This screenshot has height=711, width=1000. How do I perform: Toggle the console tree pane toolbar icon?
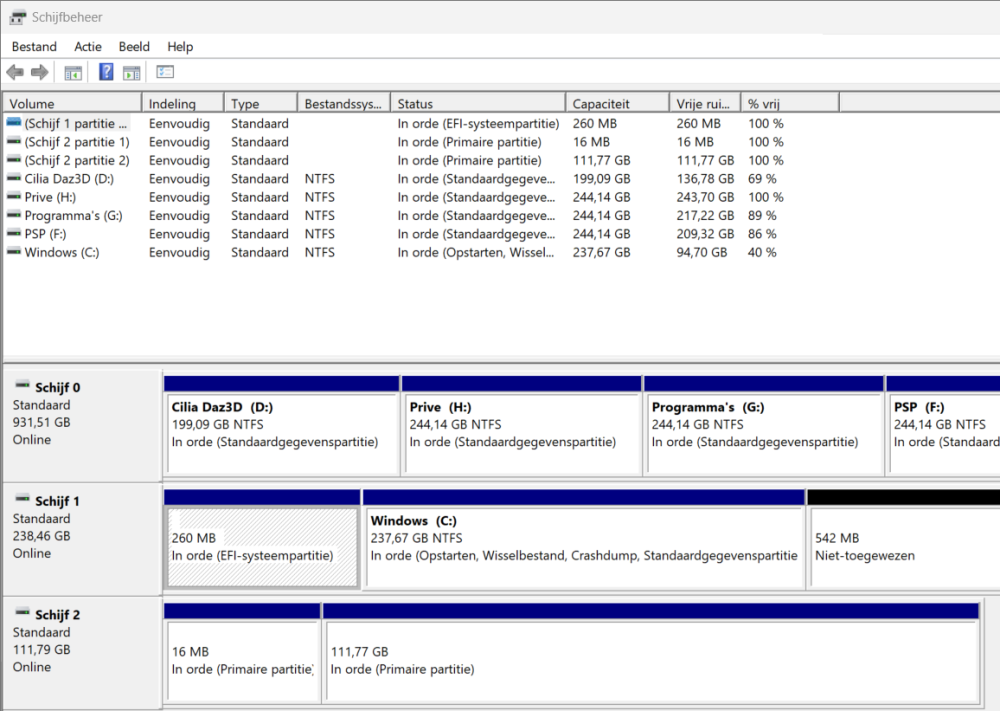click(73, 72)
